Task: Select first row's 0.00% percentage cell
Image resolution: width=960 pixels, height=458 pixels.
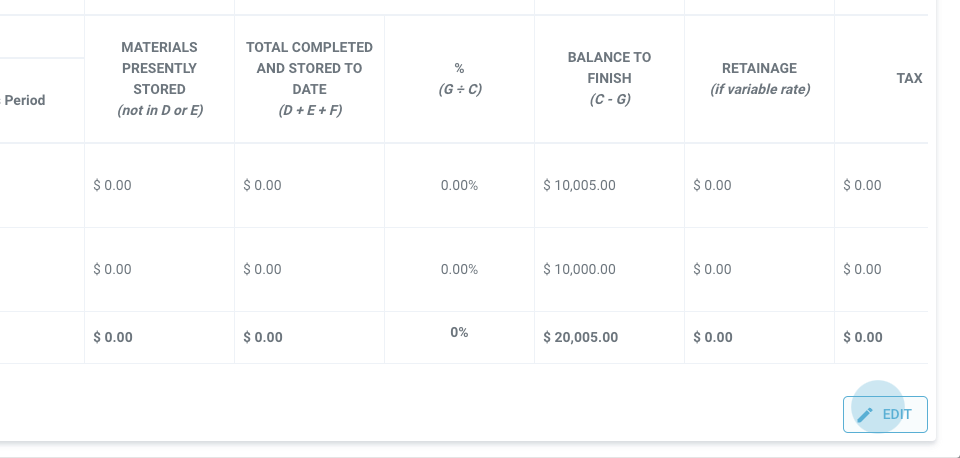Action: [x=459, y=185]
